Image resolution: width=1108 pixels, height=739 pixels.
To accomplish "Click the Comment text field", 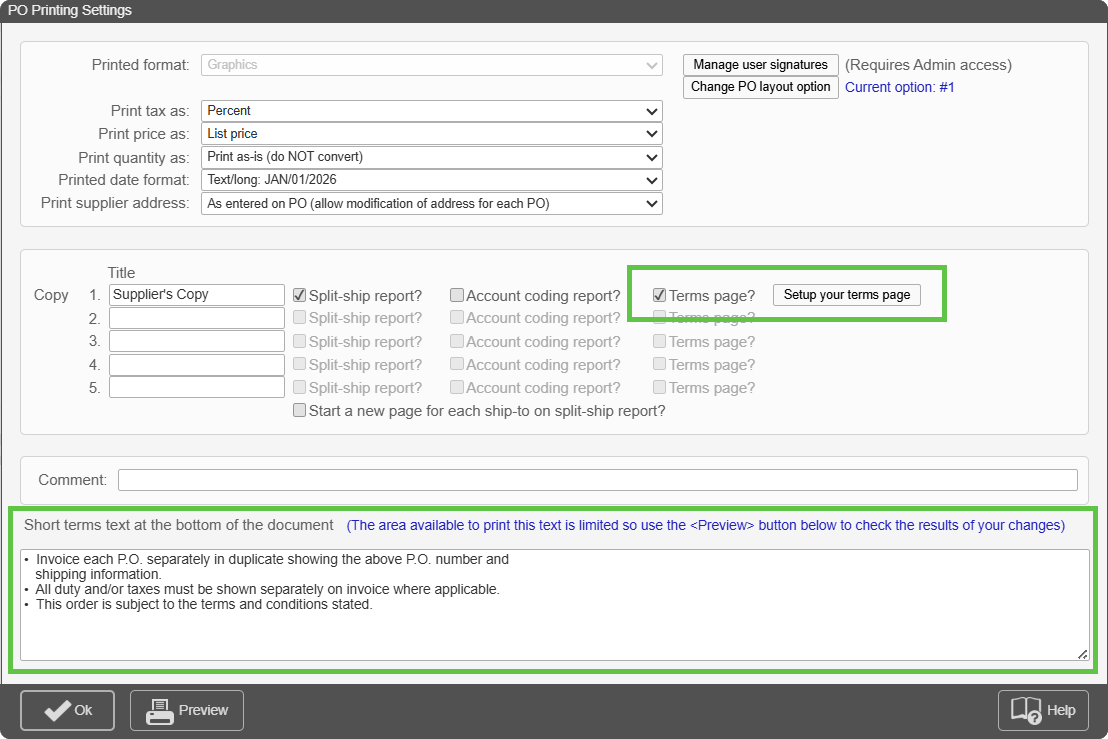I will coord(597,480).
